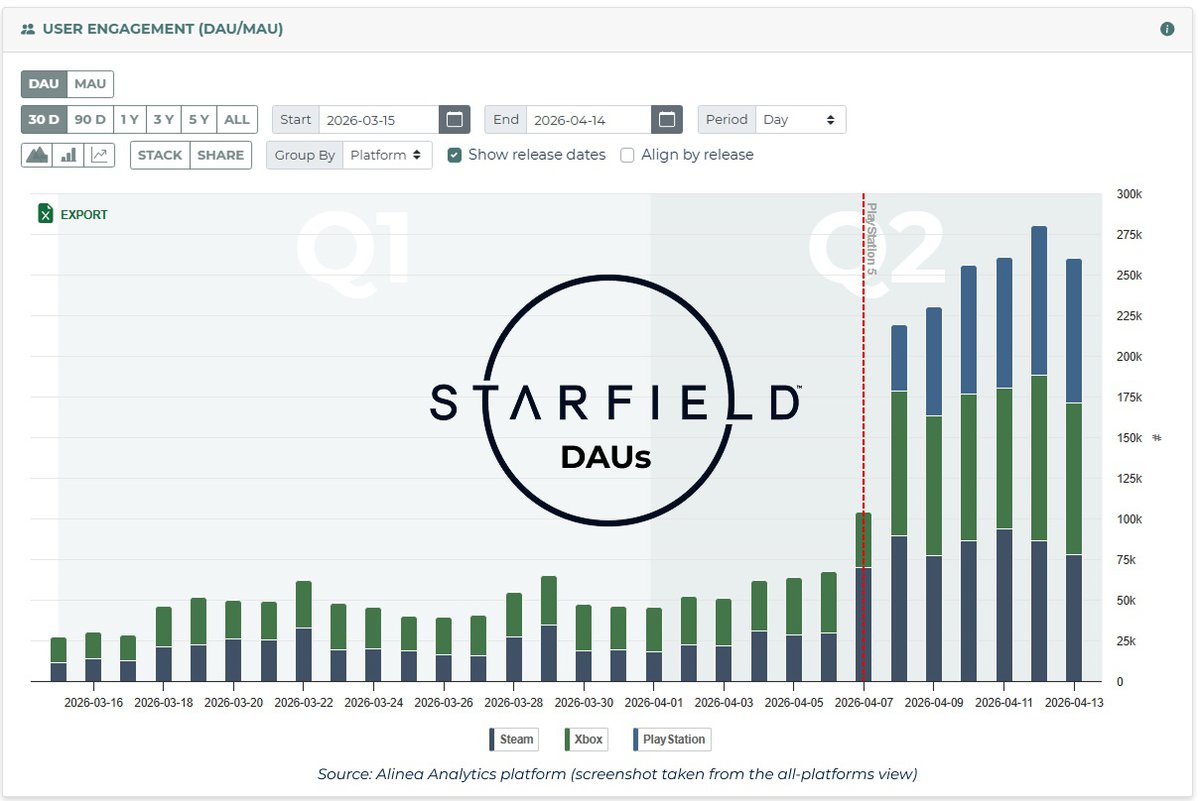Toggle the PlayStation legend swatch

(x=636, y=740)
